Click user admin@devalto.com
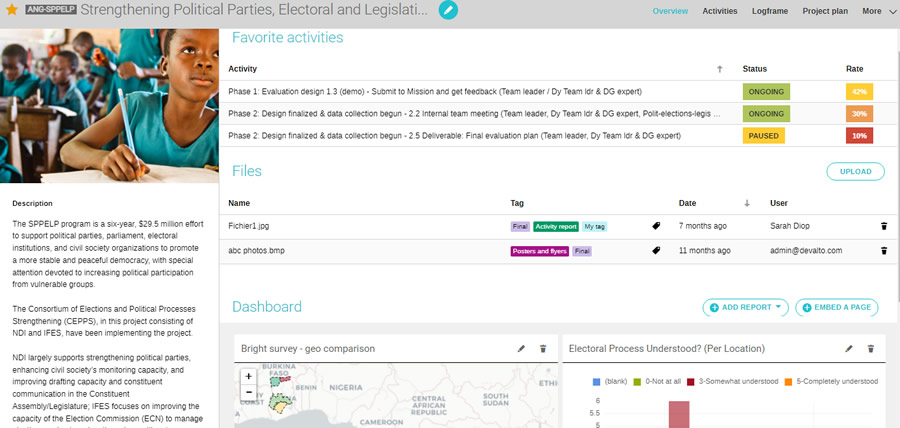The height and width of the screenshot is (428, 900). (806, 251)
